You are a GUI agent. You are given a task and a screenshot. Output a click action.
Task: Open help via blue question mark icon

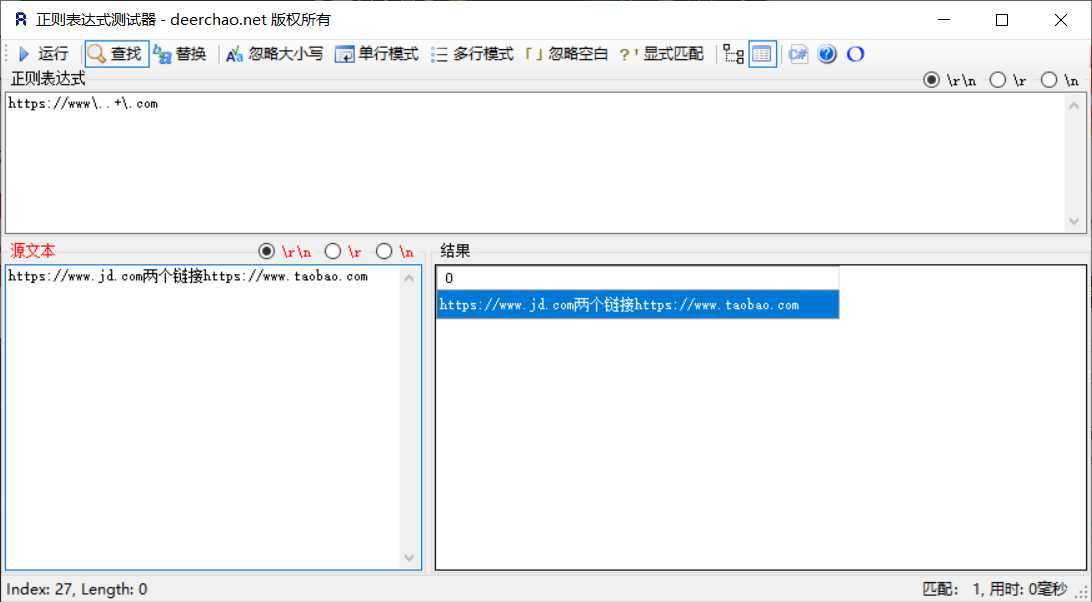[x=827, y=54]
